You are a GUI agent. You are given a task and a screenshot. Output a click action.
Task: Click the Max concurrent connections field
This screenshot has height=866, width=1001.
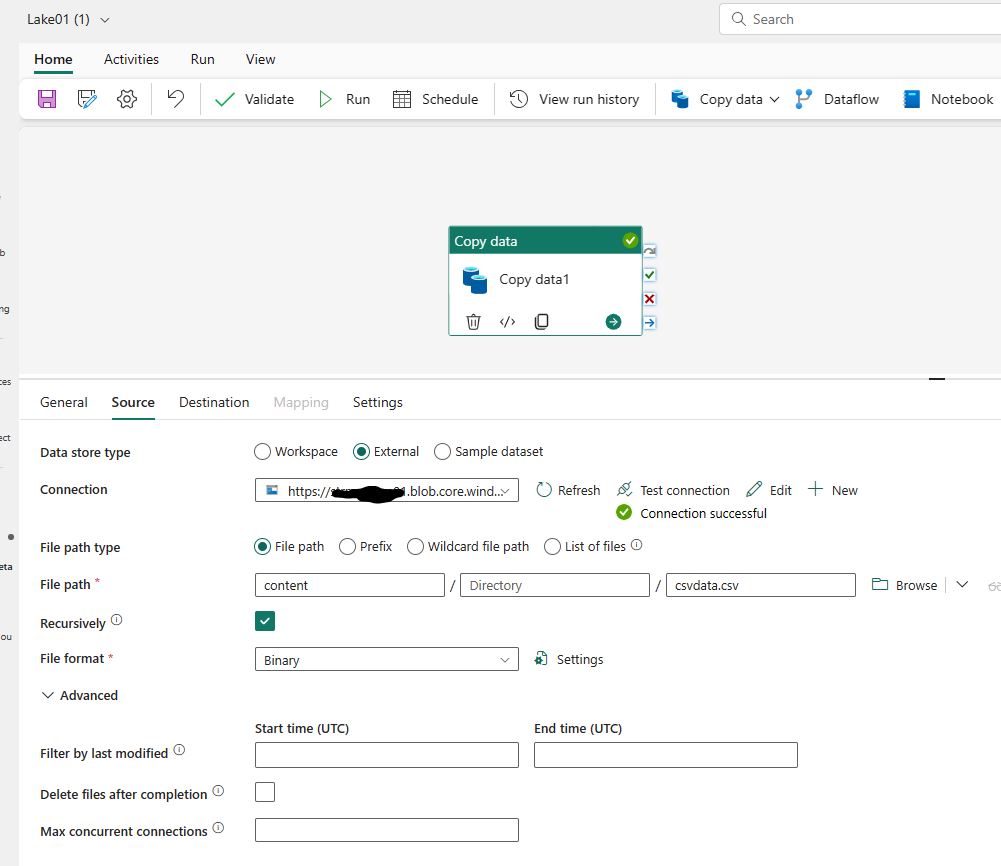click(387, 830)
